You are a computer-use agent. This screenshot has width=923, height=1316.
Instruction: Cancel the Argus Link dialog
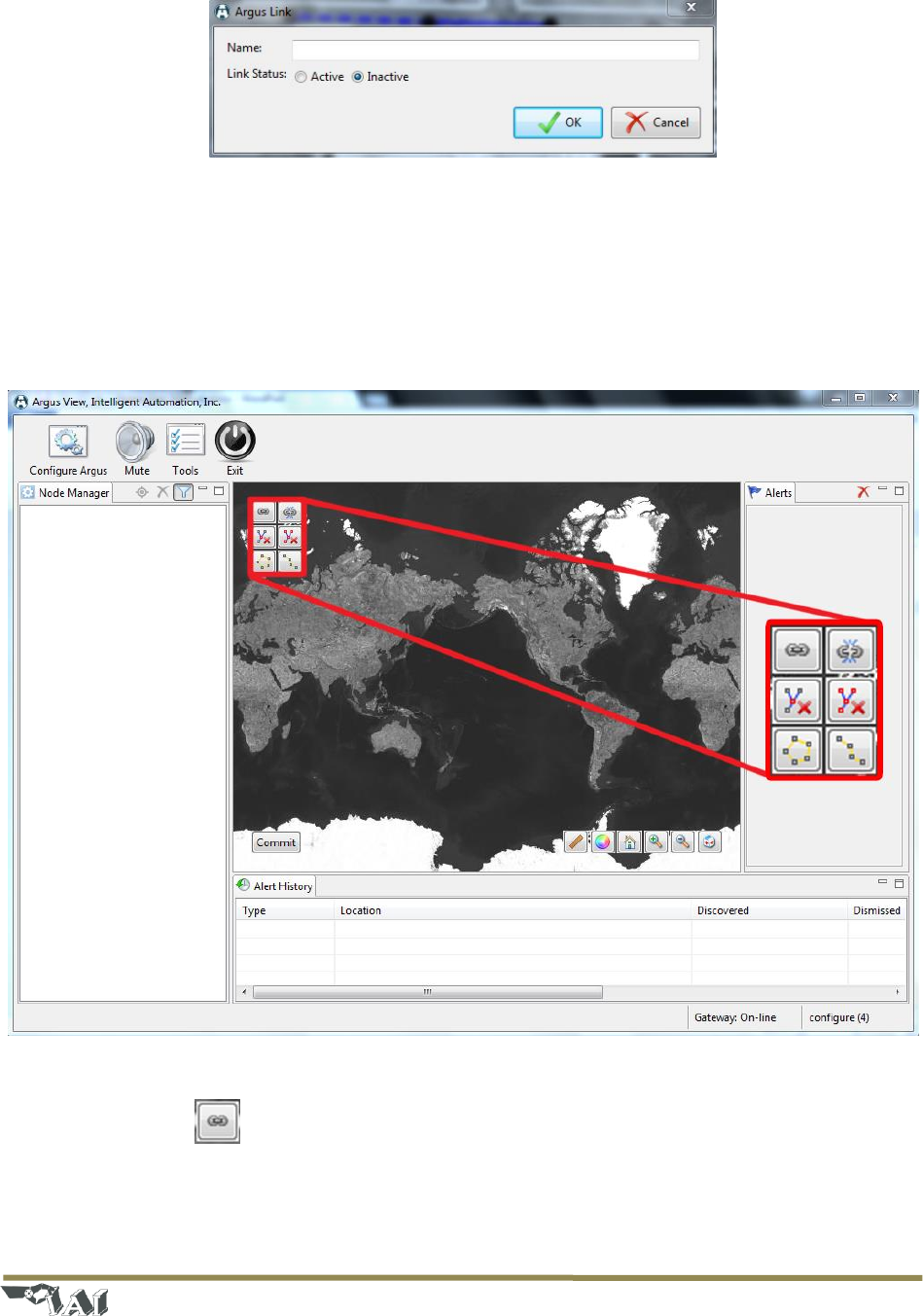[x=656, y=123]
